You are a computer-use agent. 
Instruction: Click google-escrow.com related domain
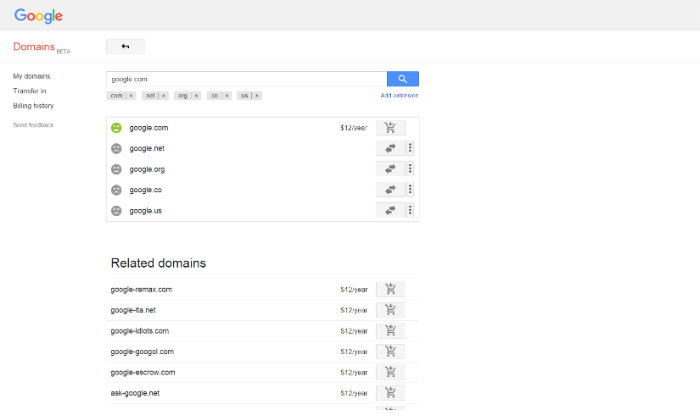[143, 372]
